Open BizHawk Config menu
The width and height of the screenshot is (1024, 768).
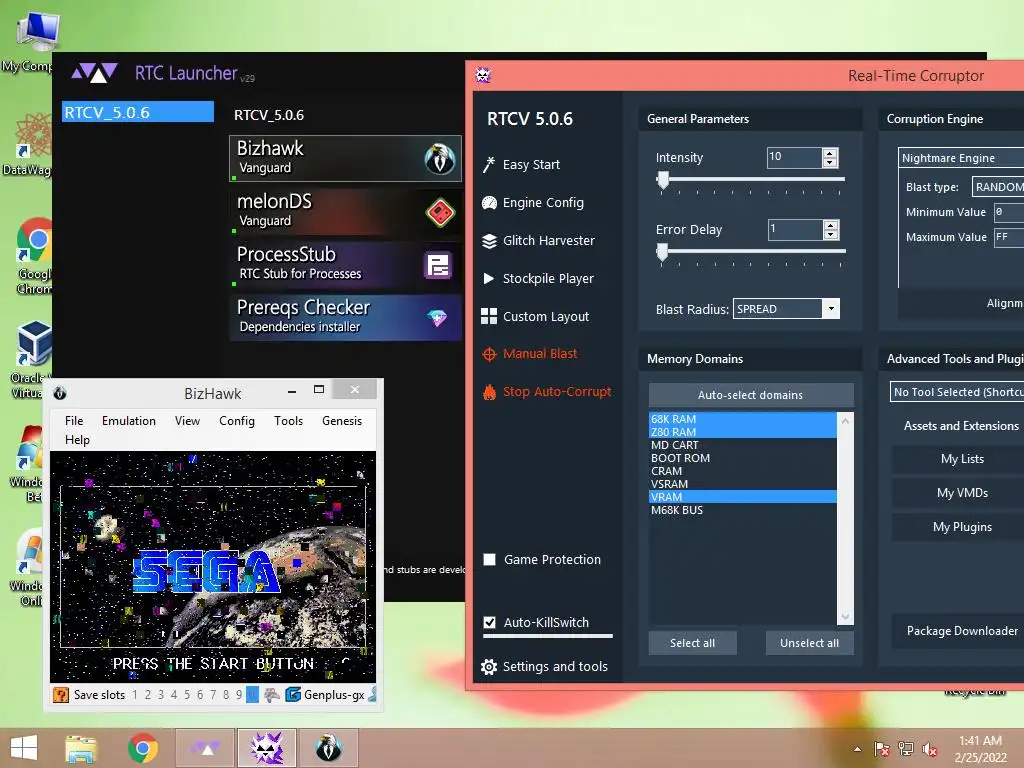pos(236,421)
